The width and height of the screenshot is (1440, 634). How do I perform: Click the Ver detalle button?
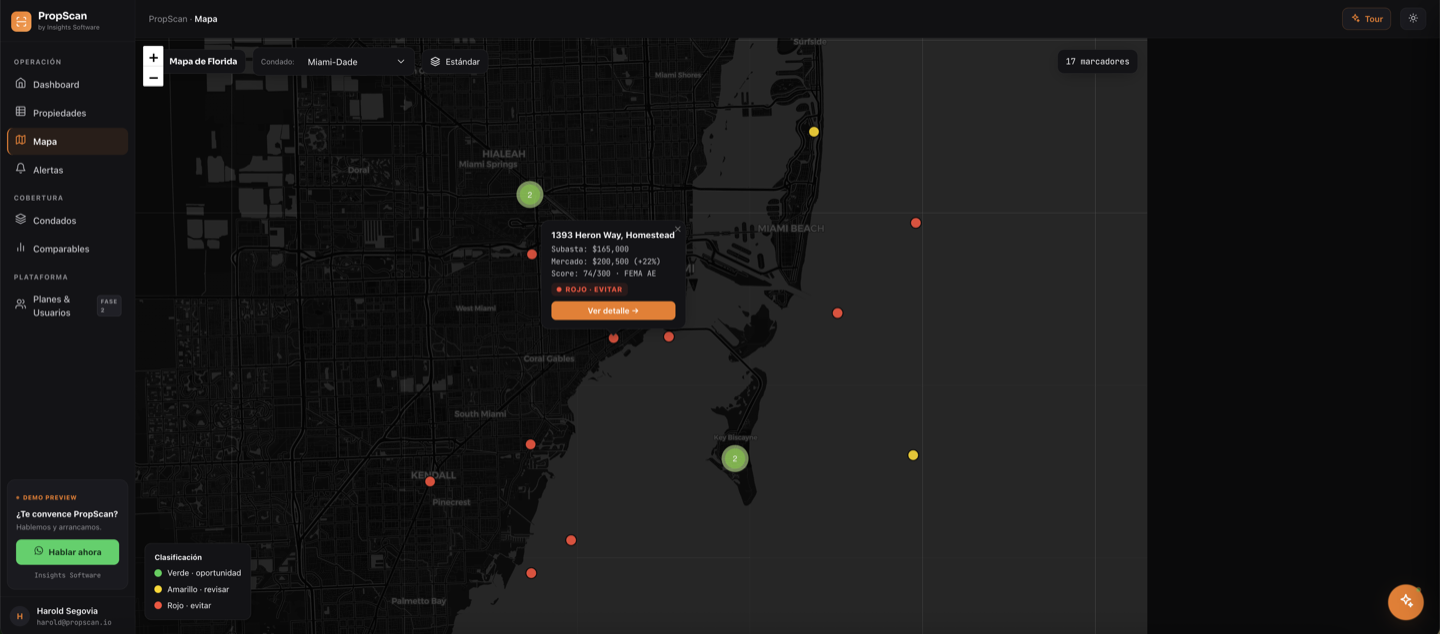click(613, 310)
